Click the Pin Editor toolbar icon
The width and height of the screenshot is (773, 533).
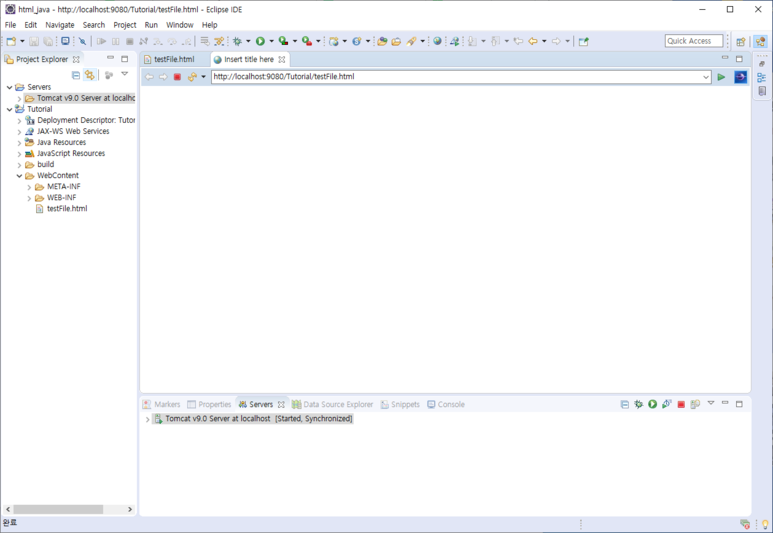point(584,41)
